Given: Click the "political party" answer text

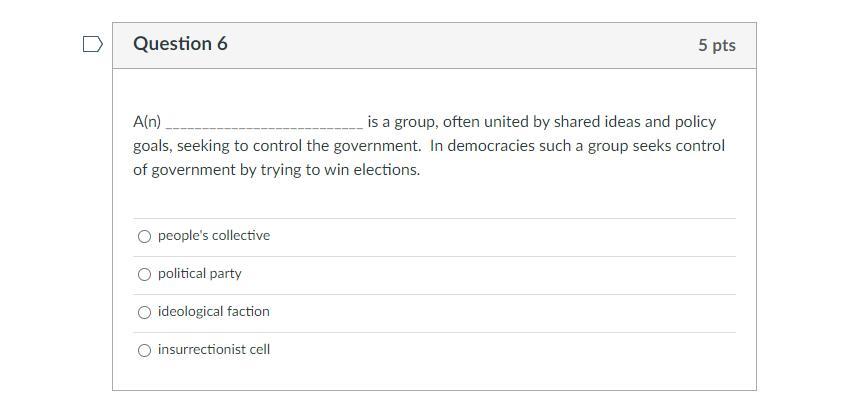Looking at the screenshot, I should 199,274.
